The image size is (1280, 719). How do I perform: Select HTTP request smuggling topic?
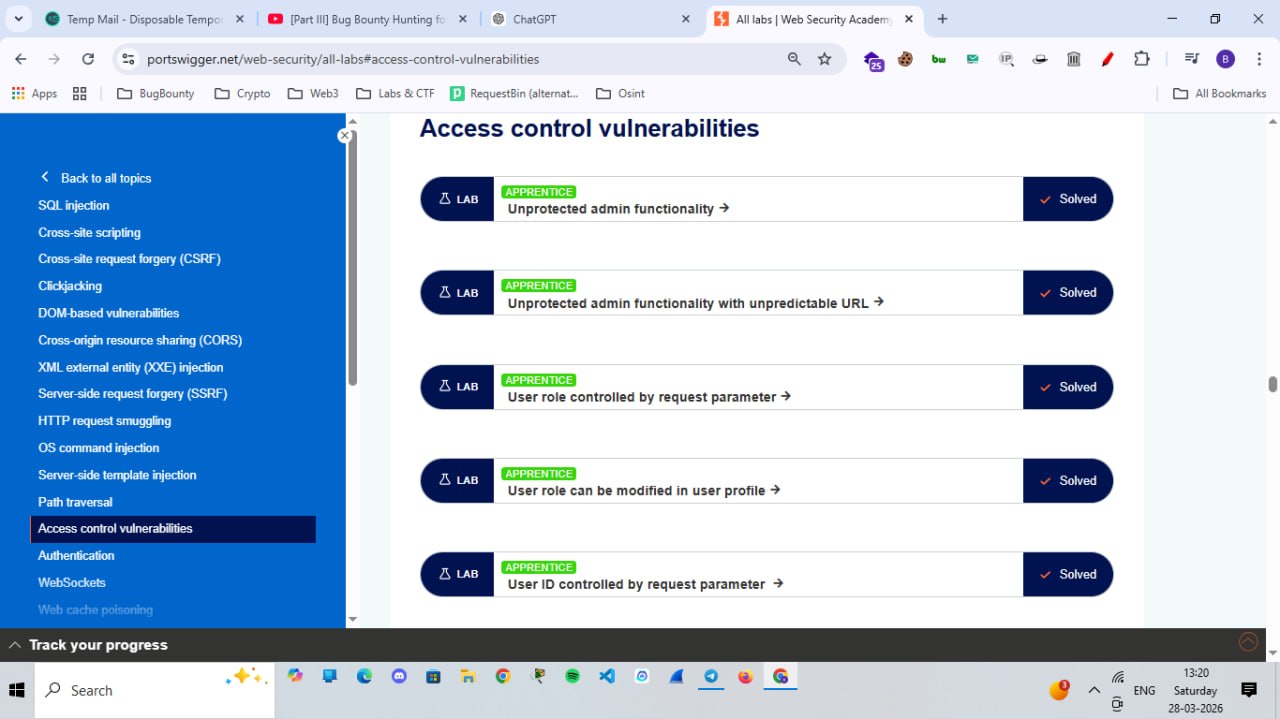coord(105,421)
